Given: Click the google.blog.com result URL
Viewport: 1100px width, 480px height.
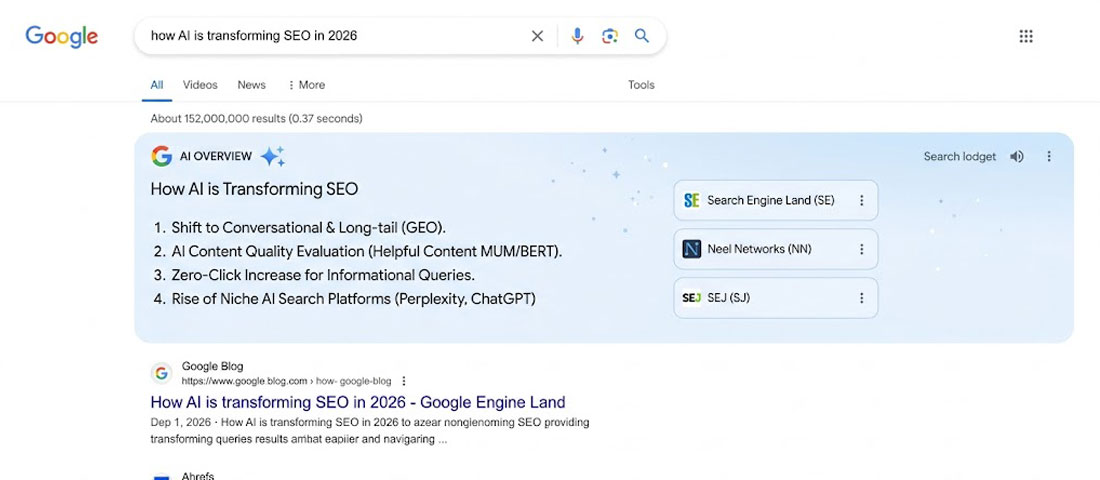Looking at the screenshot, I should pos(286,381).
